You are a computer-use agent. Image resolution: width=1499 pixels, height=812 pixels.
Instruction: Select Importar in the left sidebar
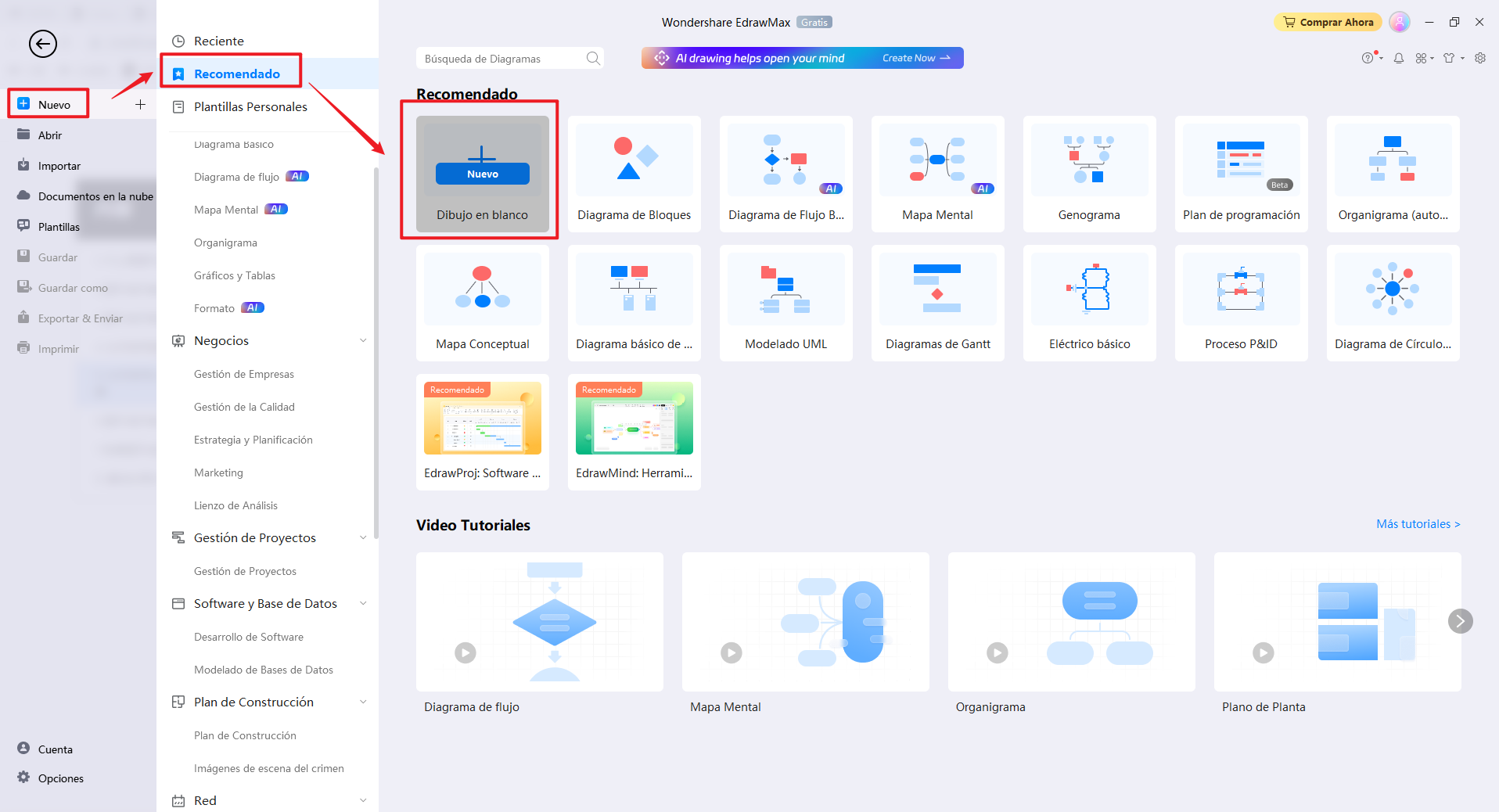[59, 165]
